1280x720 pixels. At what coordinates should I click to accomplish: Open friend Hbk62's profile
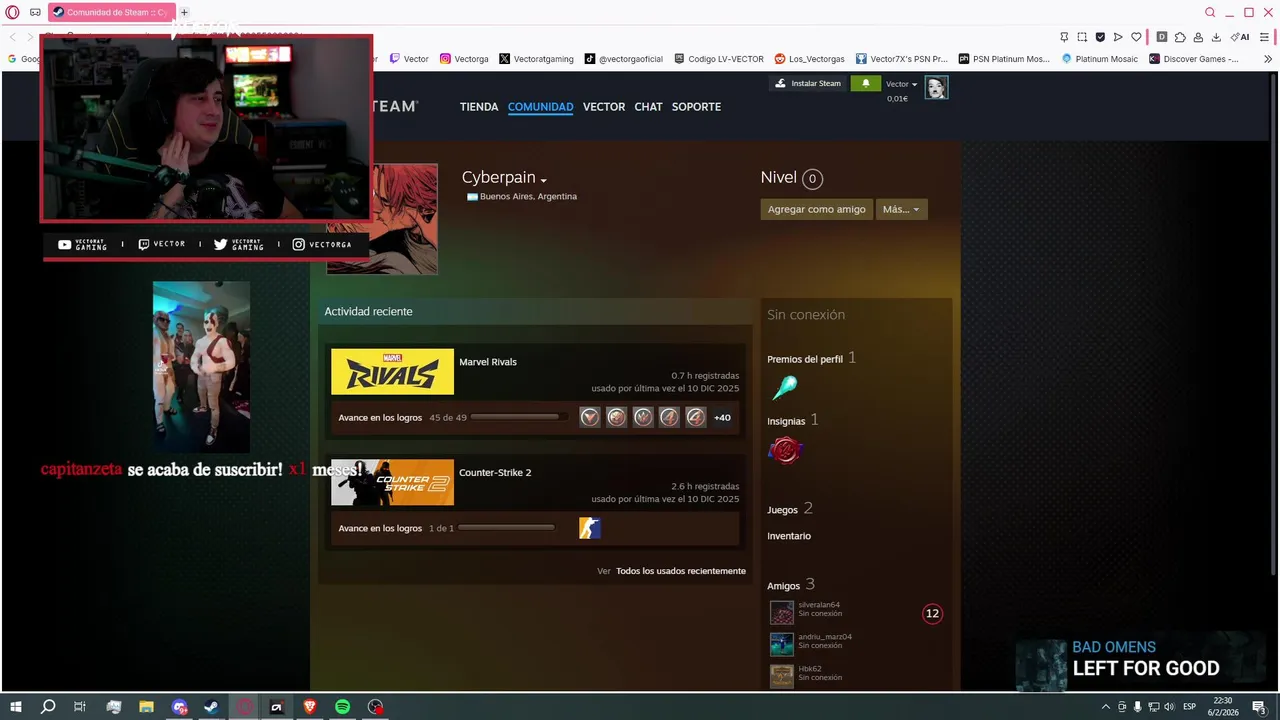point(810,669)
